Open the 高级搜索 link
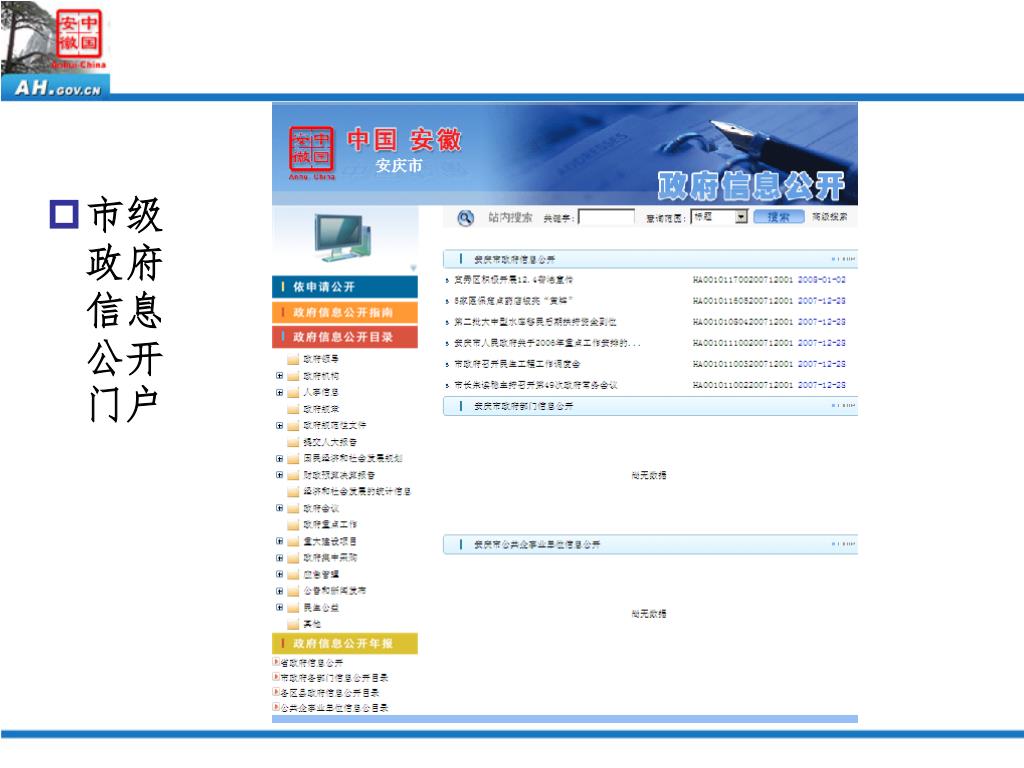The width and height of the screenshot is (1024, 768). (x=829, y=217)
